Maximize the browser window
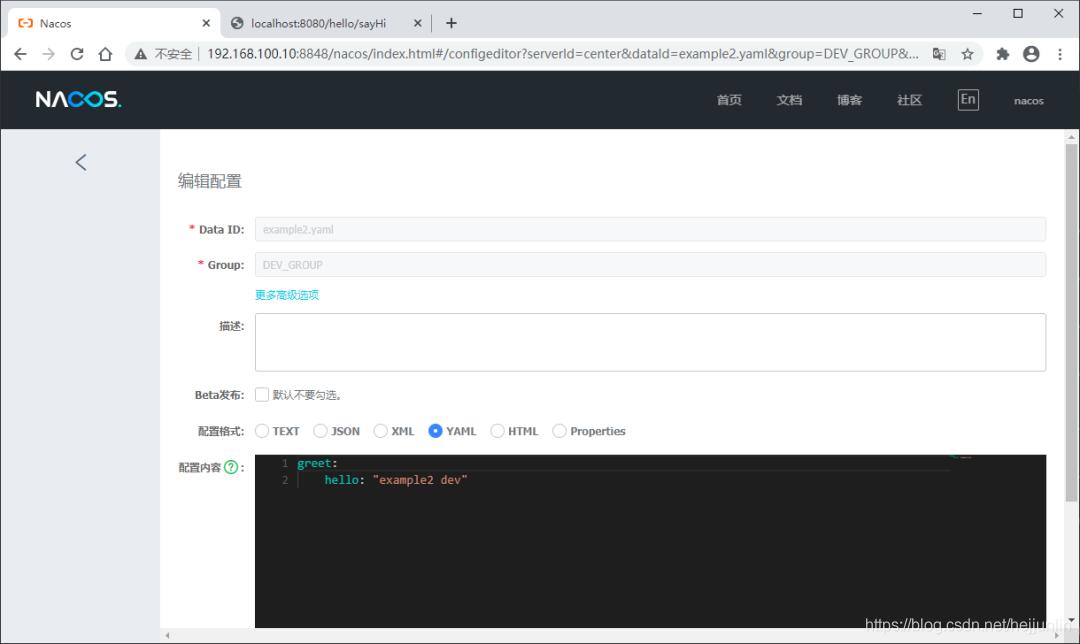Viewport: 1080px width, 644px height. [1018, 14]
